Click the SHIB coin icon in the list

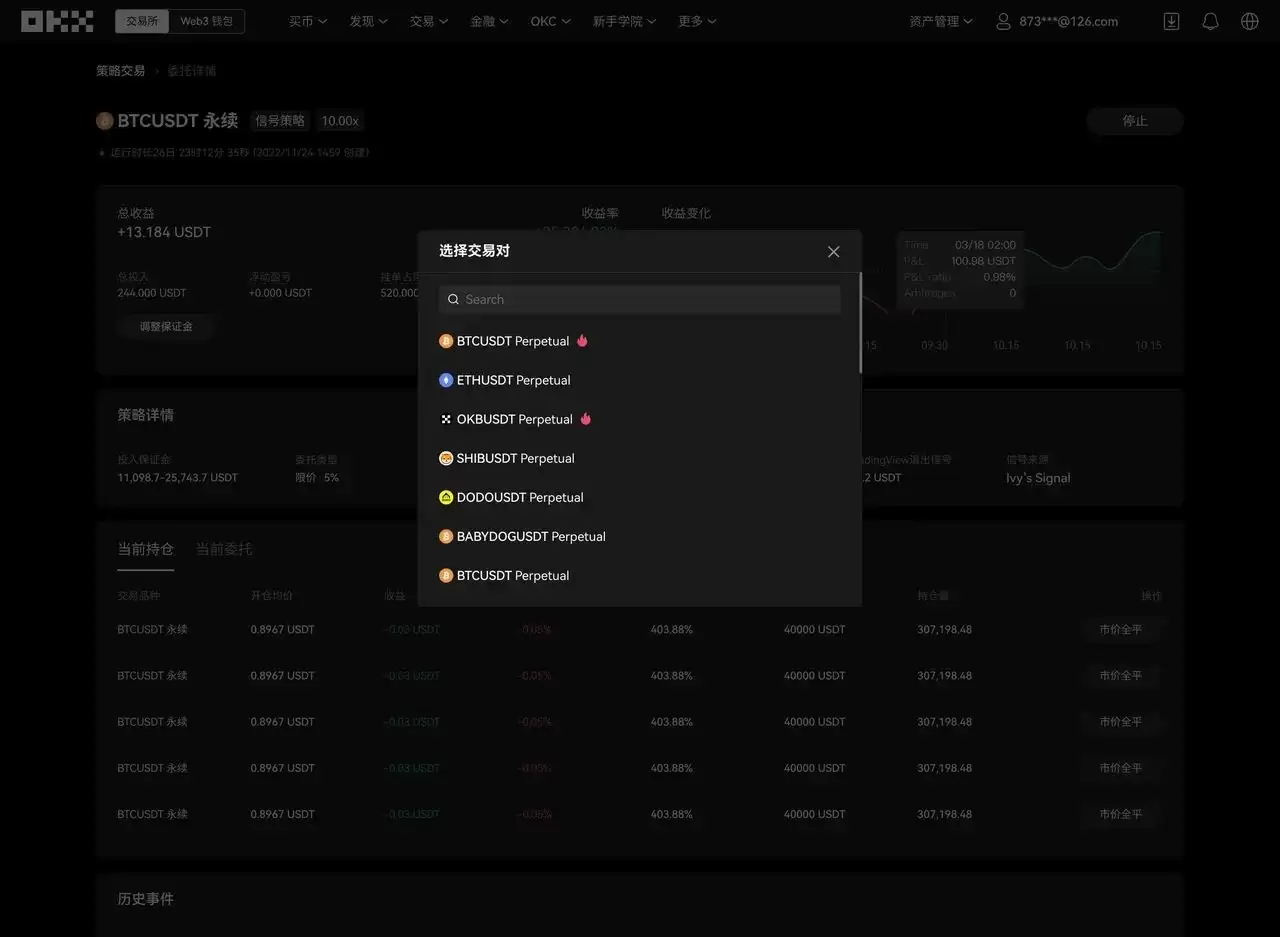tap(445, 458)
